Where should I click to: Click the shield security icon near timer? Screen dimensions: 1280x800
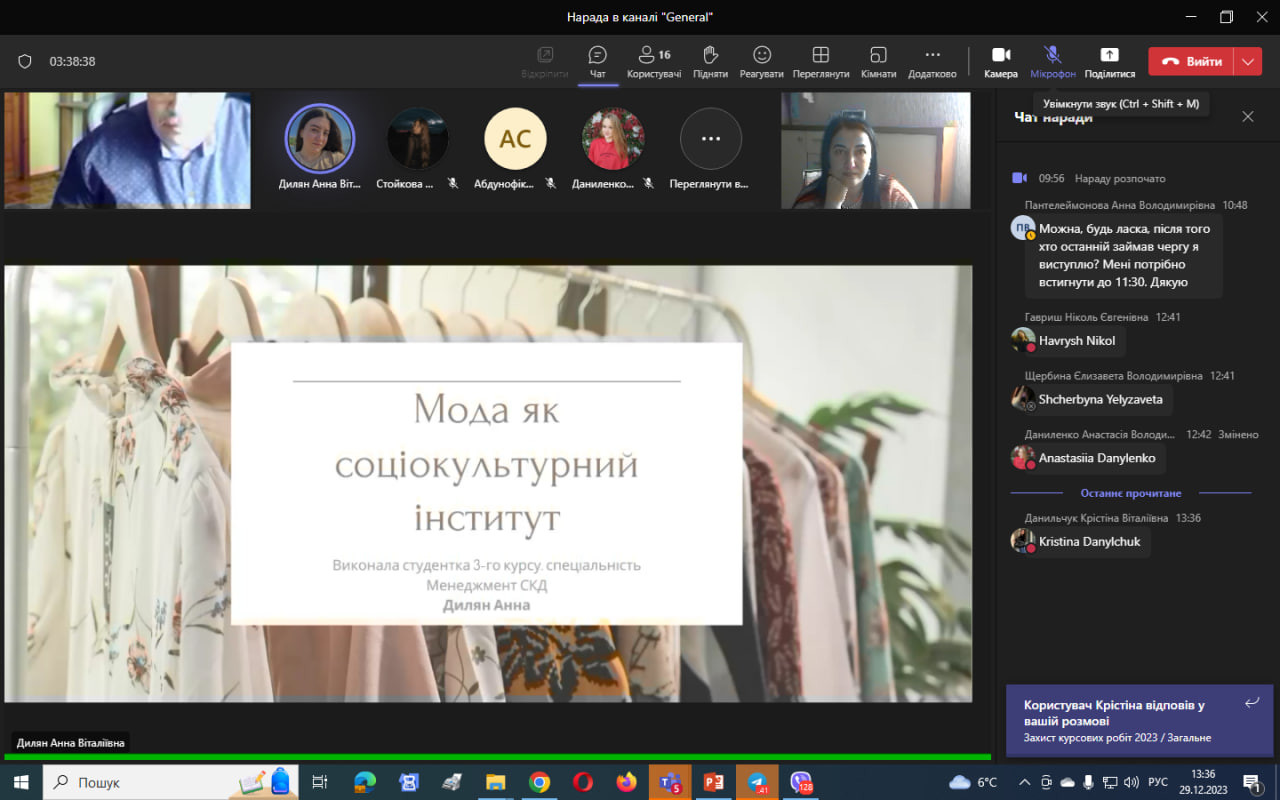tap(25, 61)
